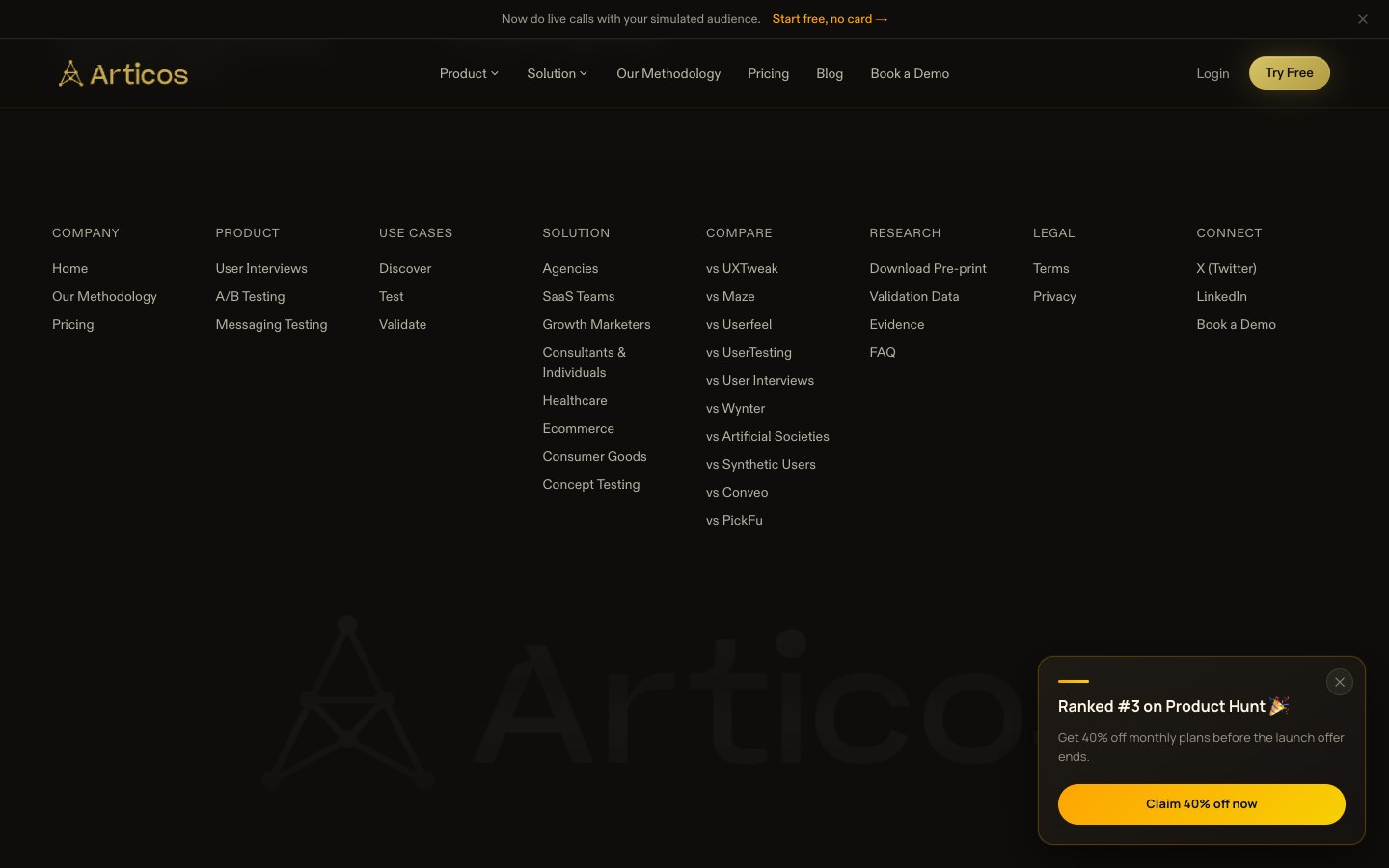Open vs Synthetic Users comparison
This screenshot has width=1389, height=868.
point(761,464)
